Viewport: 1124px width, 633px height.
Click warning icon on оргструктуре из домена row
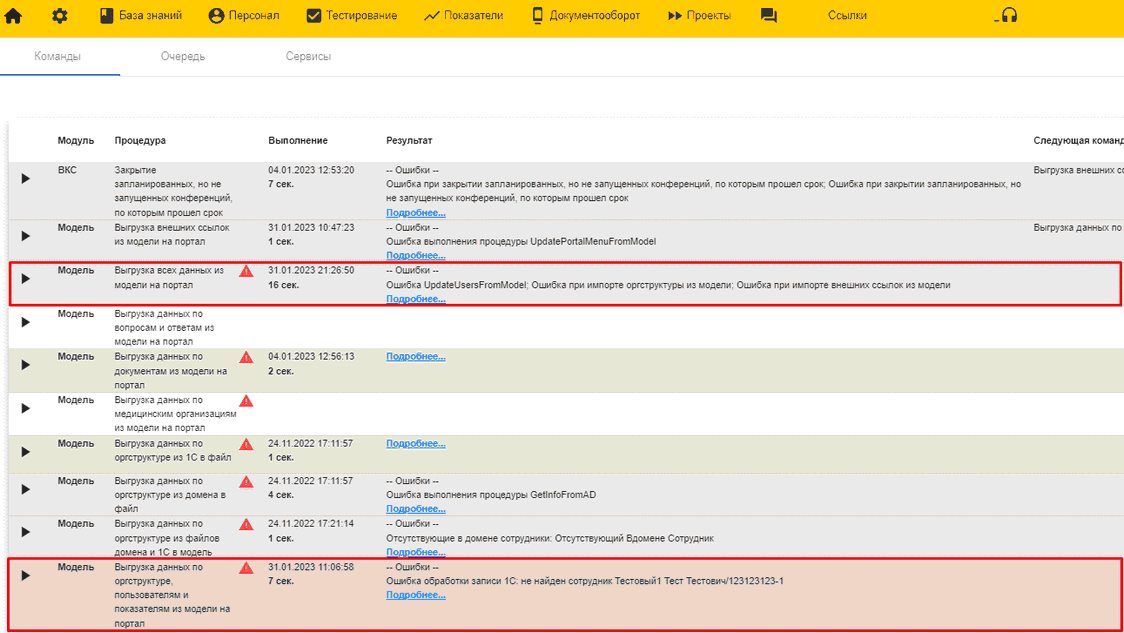(x=246, y=482)
